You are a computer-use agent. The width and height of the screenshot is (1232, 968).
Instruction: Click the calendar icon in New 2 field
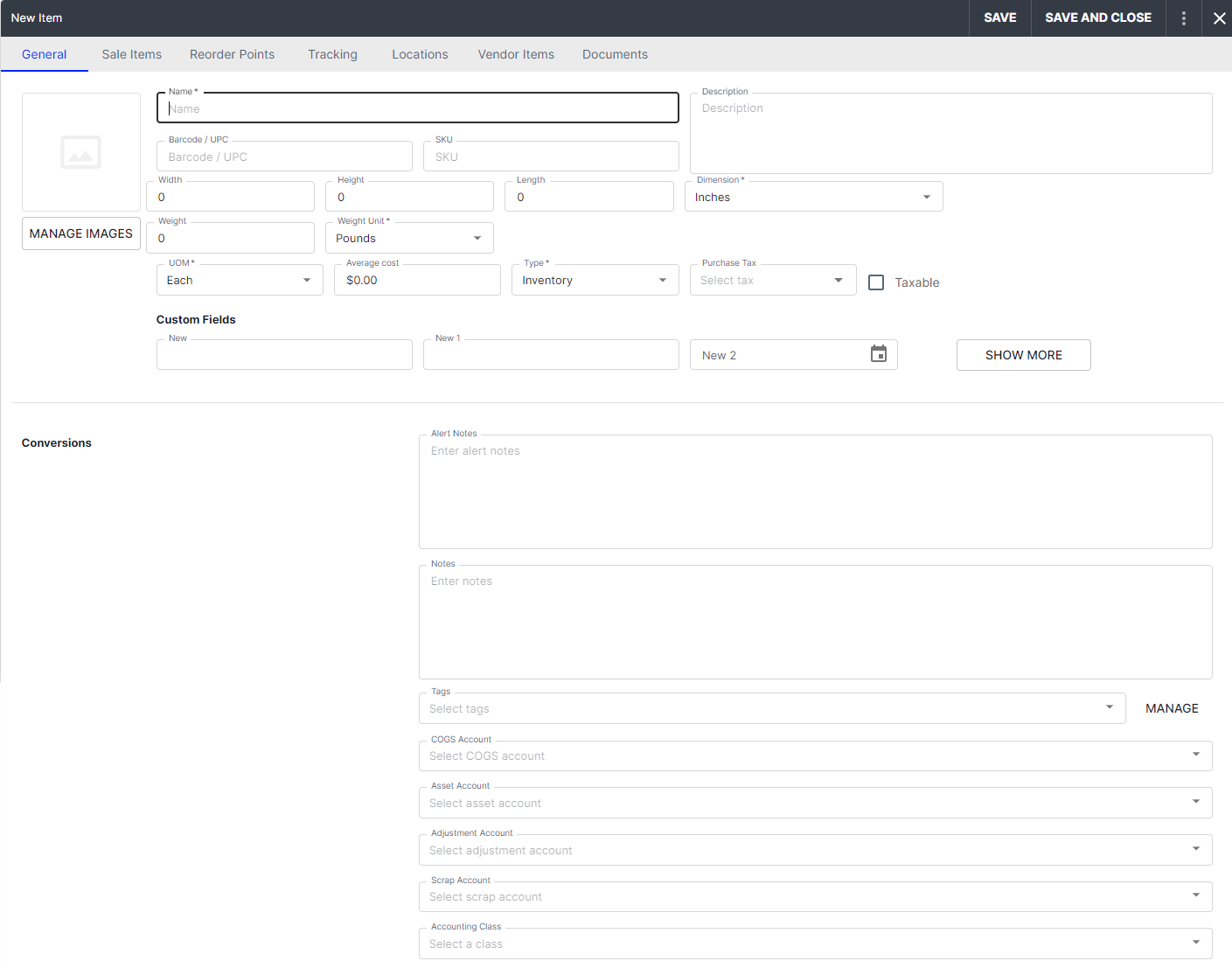coord(879,354)
